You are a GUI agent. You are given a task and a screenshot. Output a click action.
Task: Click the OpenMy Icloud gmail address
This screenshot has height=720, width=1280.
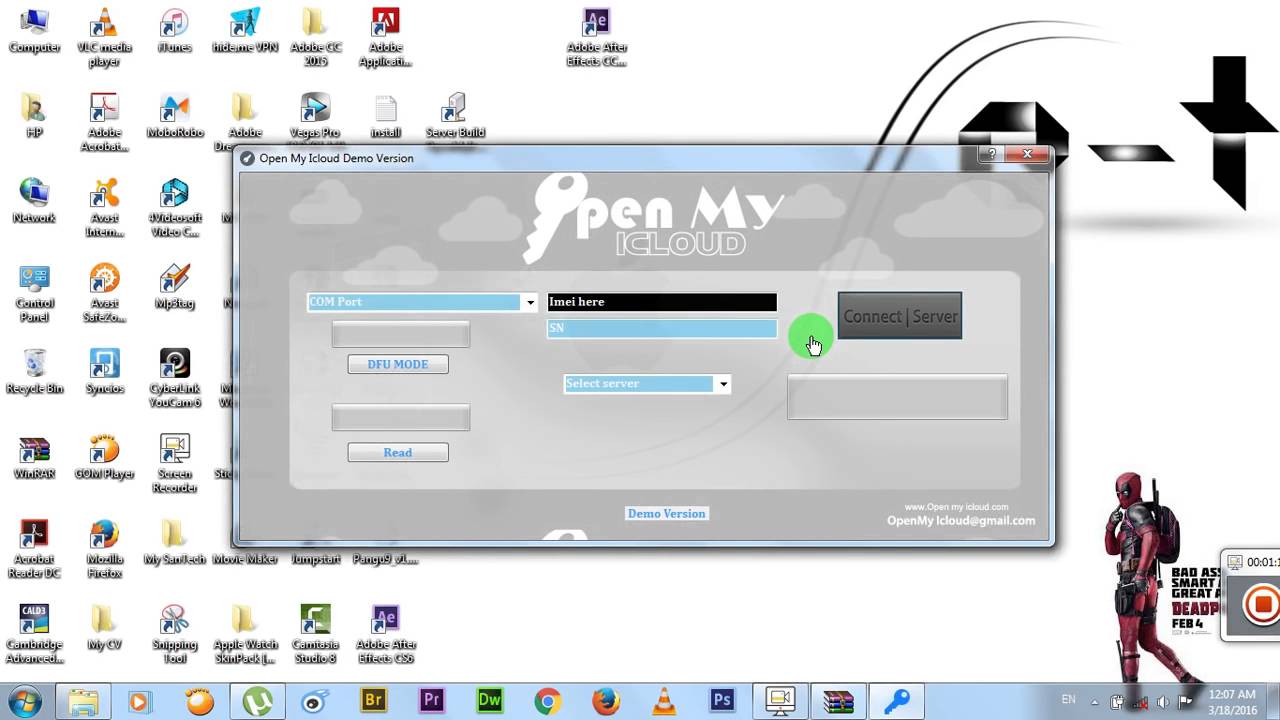pyautogui.click(x=961, y=520)
